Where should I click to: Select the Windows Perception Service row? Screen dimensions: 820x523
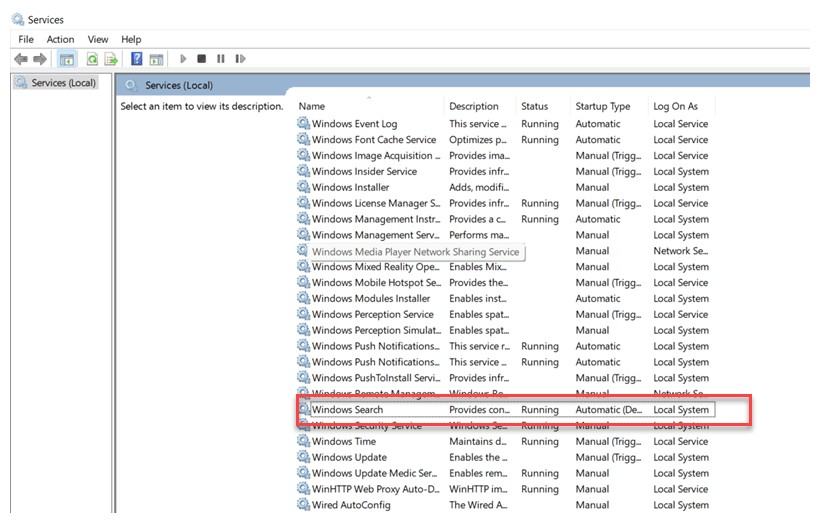pyautogui.click(x=505, y=314)
